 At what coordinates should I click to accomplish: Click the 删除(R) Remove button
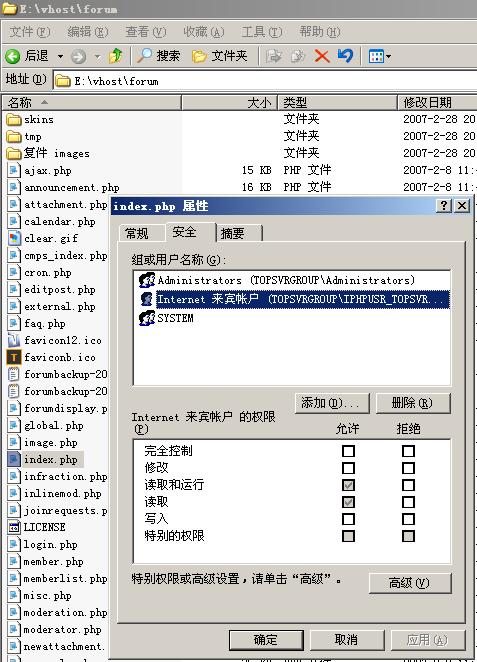click(x=413, y=403)
